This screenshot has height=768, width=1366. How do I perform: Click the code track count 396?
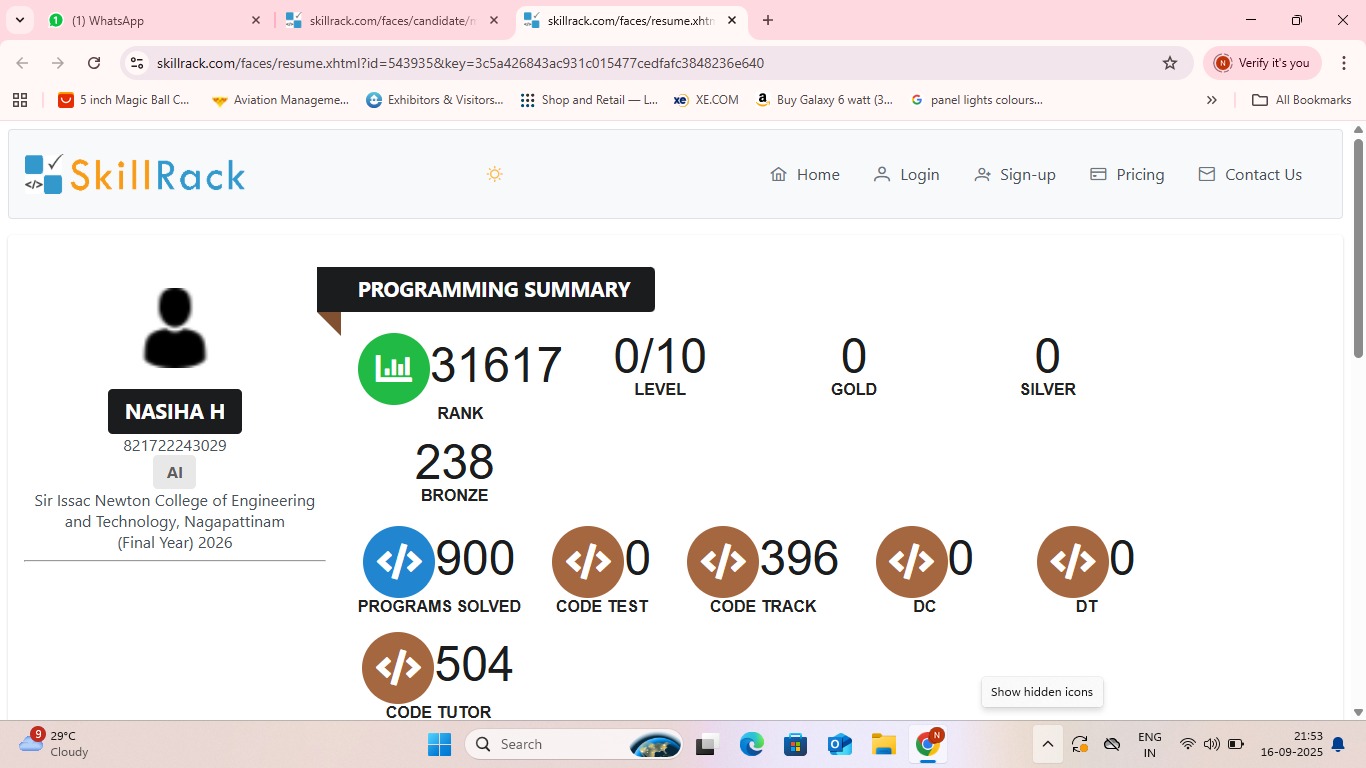pos(800,558)
